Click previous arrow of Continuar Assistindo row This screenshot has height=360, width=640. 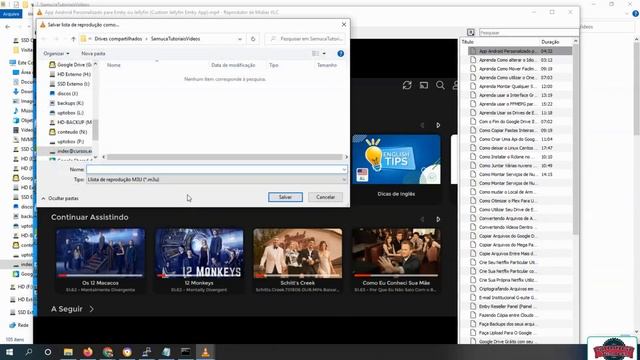coord(422,220)
